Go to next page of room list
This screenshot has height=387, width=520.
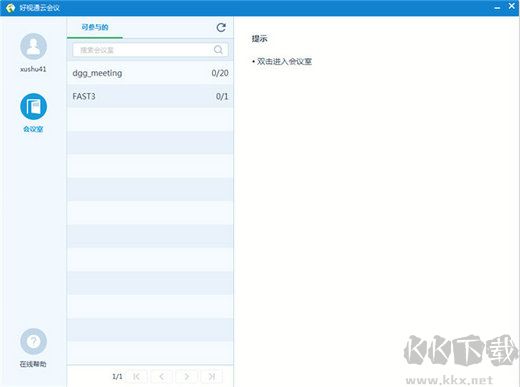click(187, 377)
